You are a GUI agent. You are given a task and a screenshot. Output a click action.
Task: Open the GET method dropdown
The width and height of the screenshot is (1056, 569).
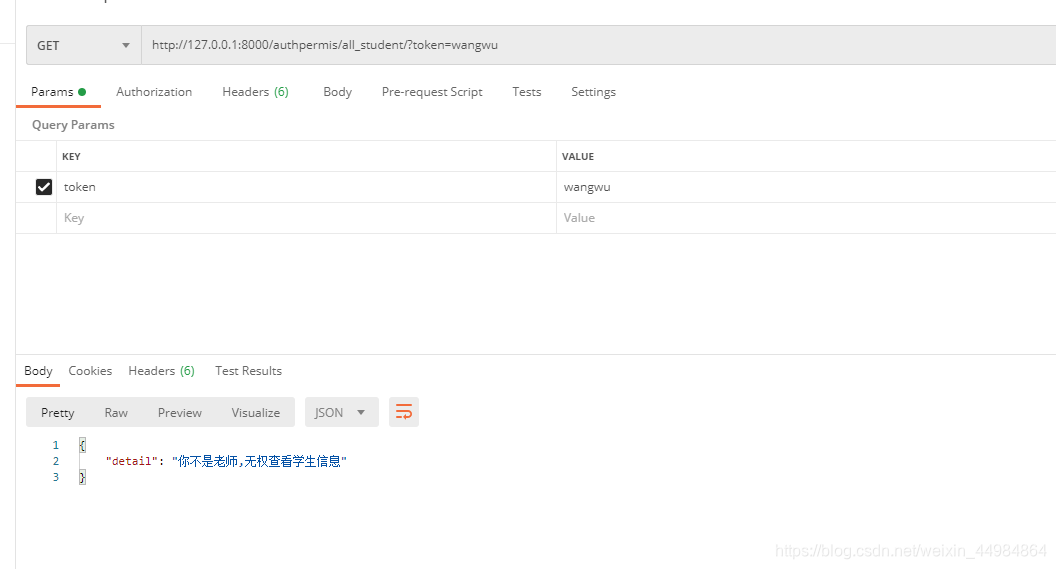(84, 45)
